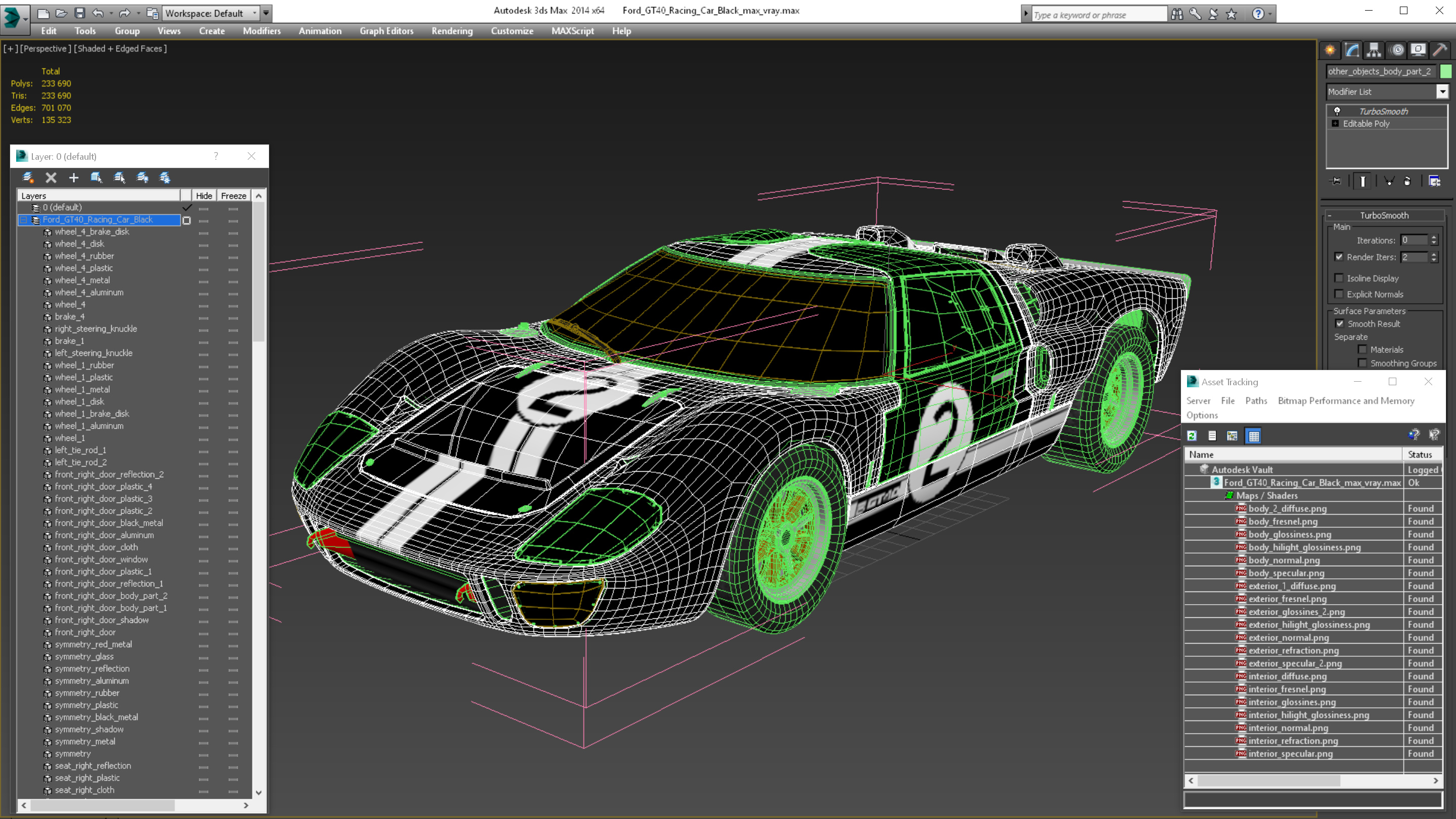Open the Graph Editors menu
The width and height of the screenshot is (1456, 819).
pos(387,31)
